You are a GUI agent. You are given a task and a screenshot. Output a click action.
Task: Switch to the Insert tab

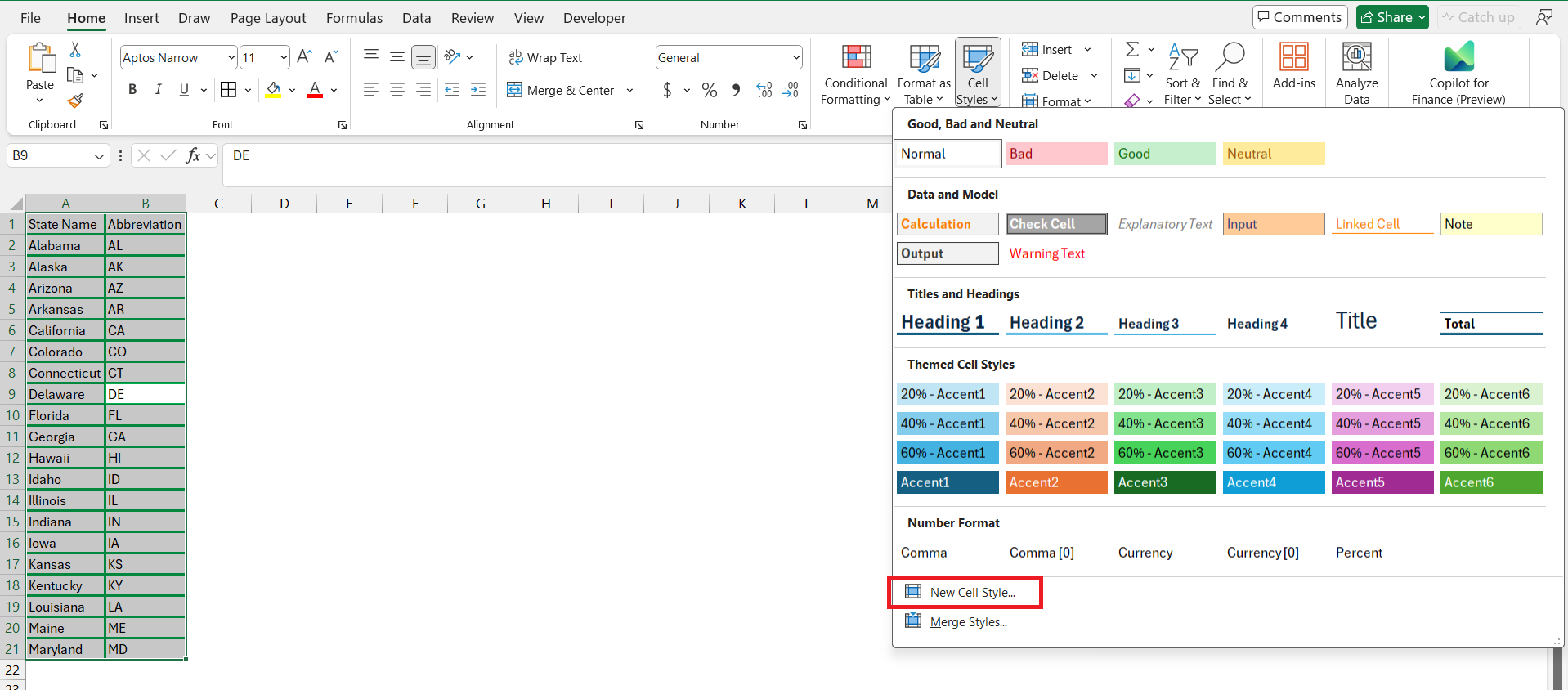tap(141, 18)
